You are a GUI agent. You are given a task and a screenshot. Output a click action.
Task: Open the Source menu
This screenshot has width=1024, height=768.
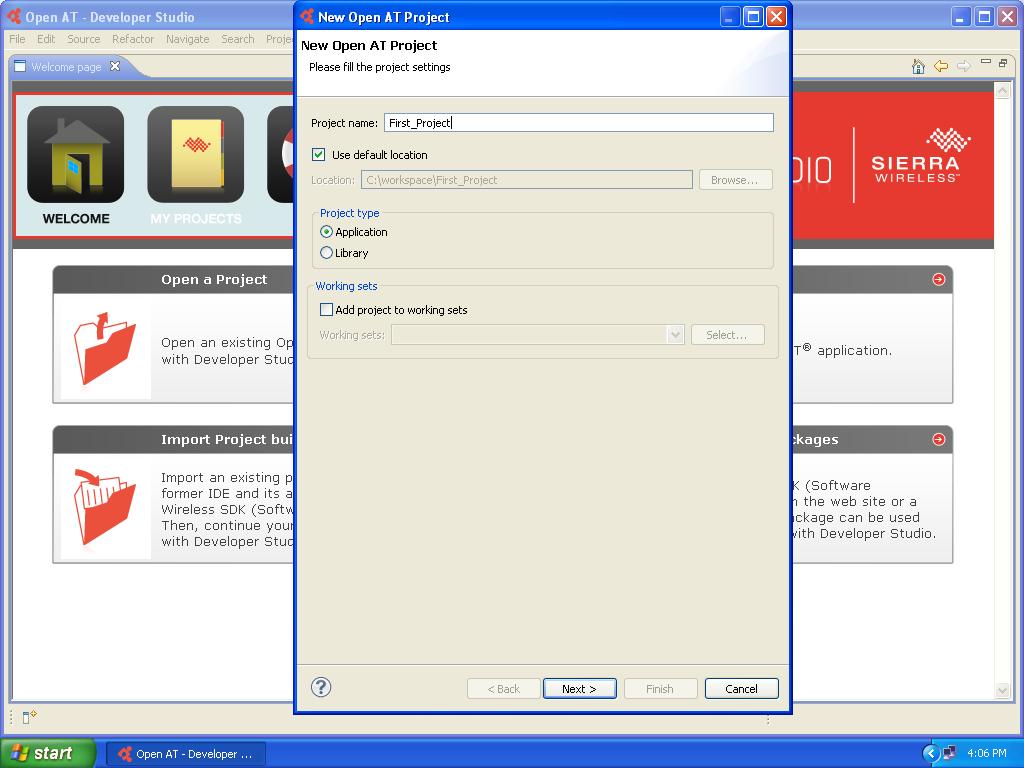[84, 39]
